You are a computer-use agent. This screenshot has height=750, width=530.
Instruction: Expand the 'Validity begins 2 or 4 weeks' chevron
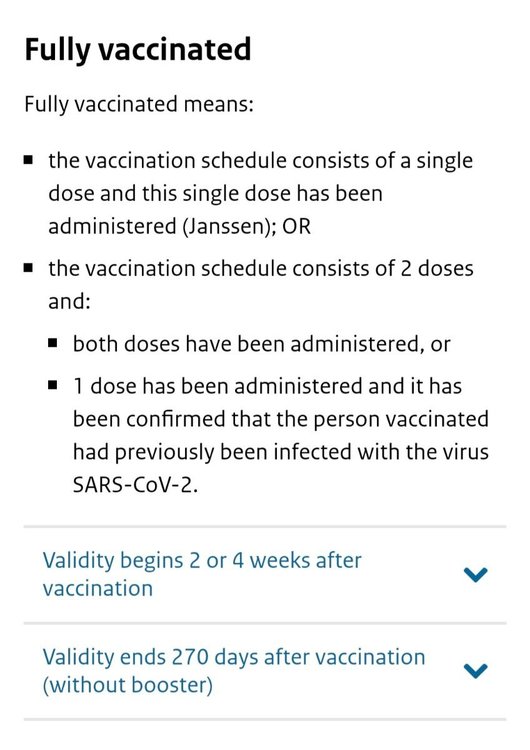pyautogui.click(x=475, y=574)
